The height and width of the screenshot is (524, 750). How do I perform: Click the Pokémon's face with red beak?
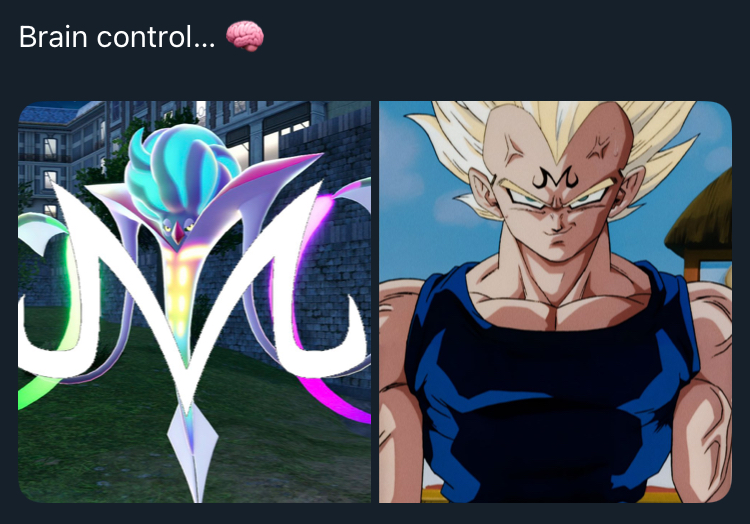[x=178, y=229]
